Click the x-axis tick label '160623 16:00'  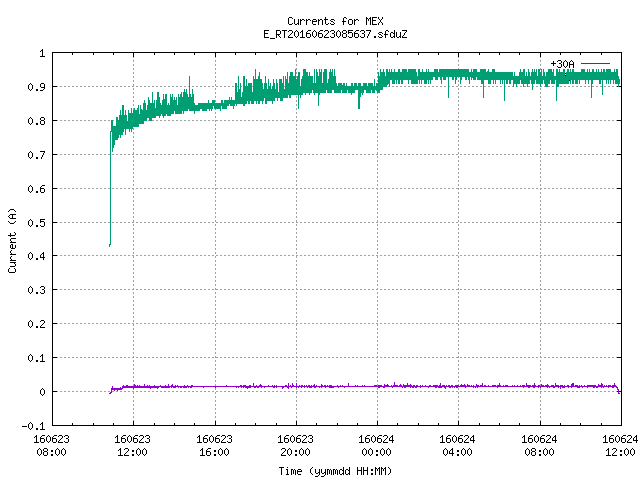[214, 446]
